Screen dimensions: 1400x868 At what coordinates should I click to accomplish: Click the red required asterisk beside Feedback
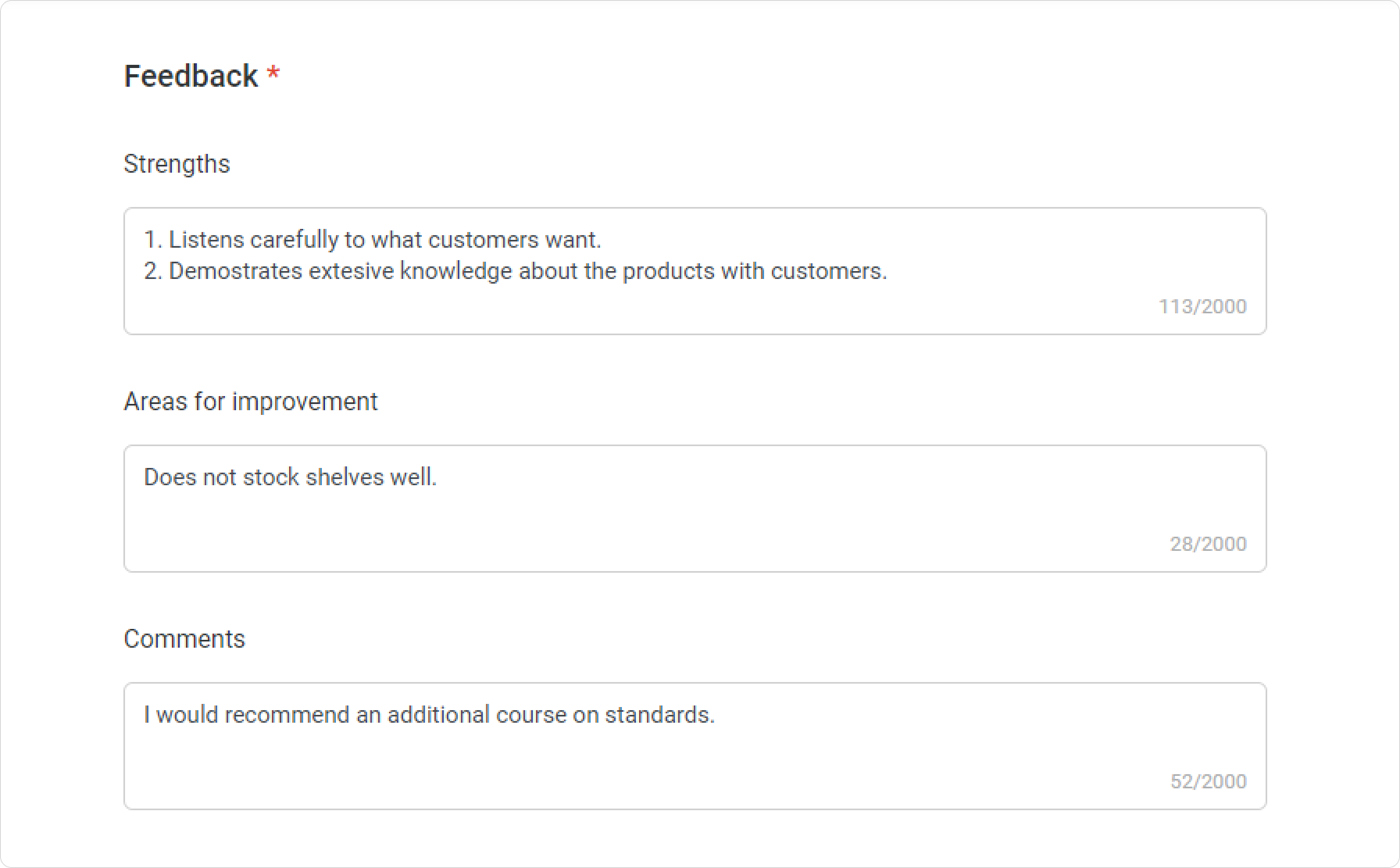click(x=273, y=73)
